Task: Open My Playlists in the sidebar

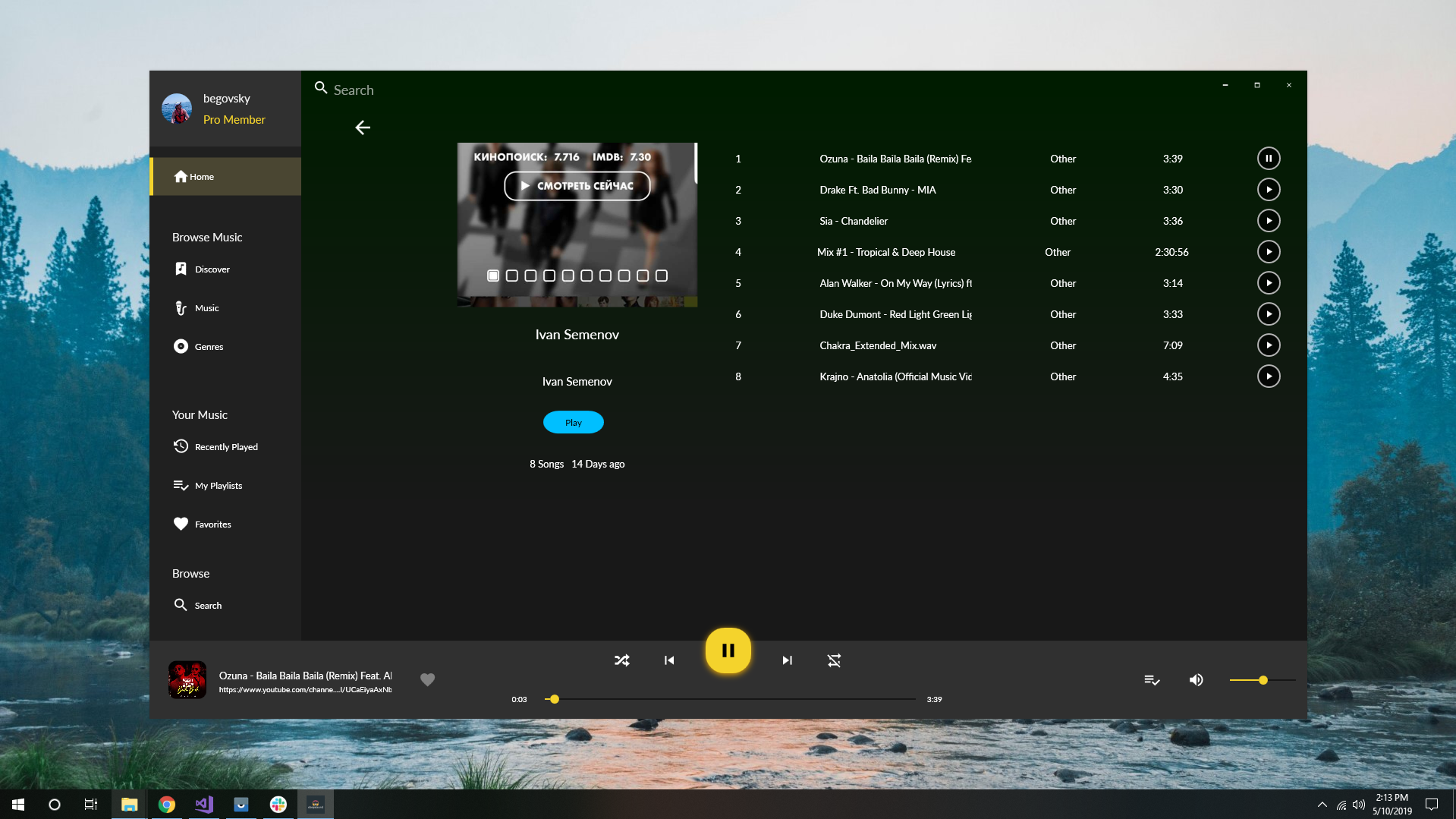Action: pyautogui.click(x=219, y=485)
